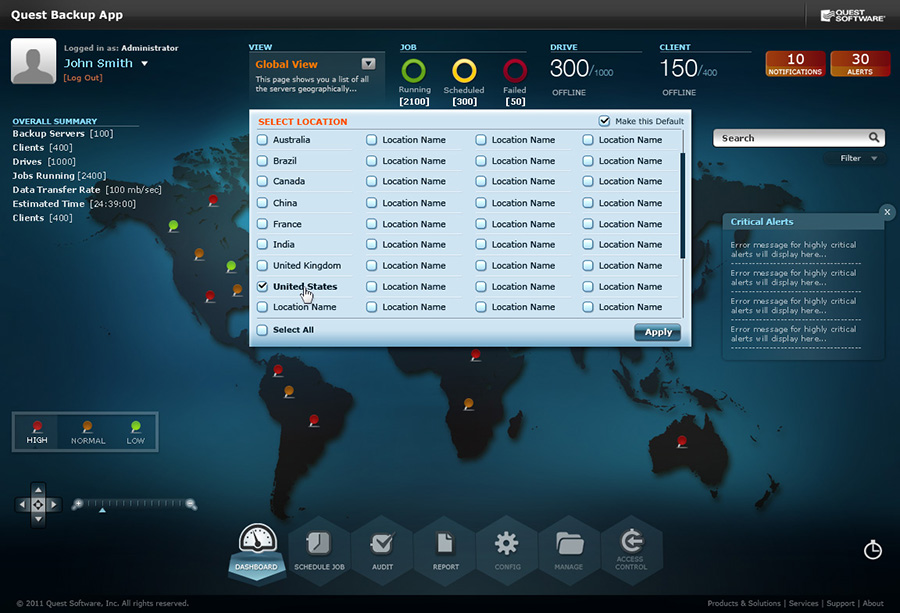
Task: Check the United Kingdom checkbox
Action: (262, 266)
